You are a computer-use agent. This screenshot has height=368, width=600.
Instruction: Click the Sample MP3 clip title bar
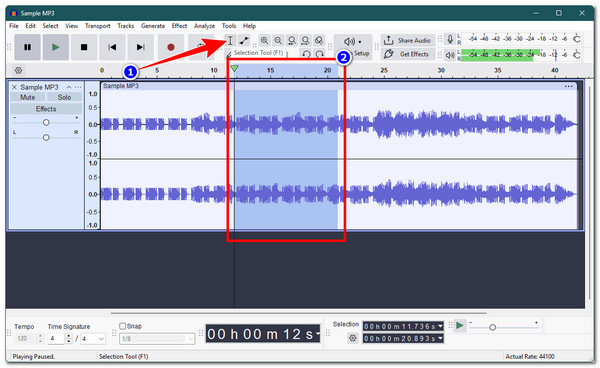click(339, 86)
